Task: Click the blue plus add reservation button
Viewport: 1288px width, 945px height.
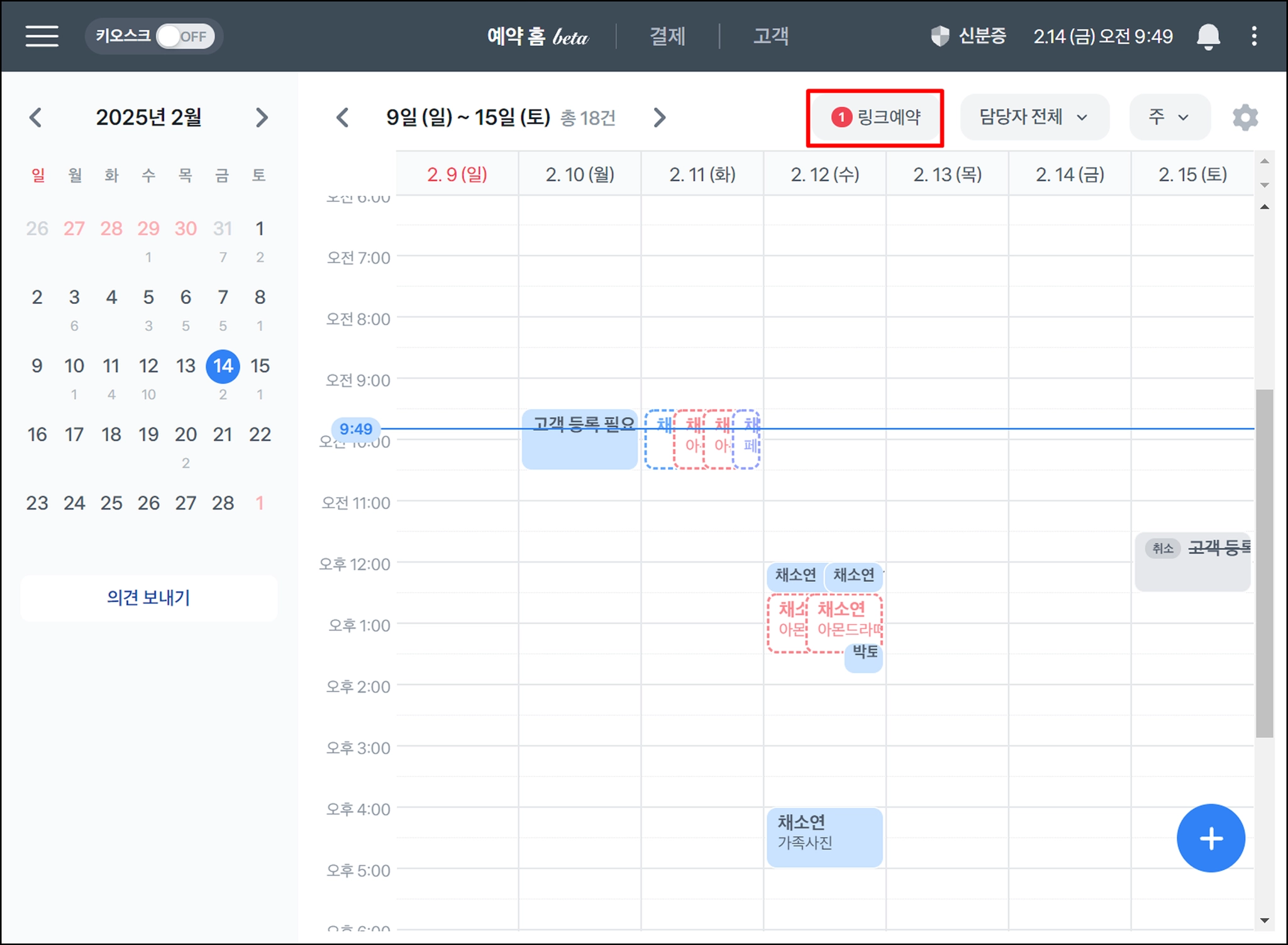Action: click(x=1210, y=838)
